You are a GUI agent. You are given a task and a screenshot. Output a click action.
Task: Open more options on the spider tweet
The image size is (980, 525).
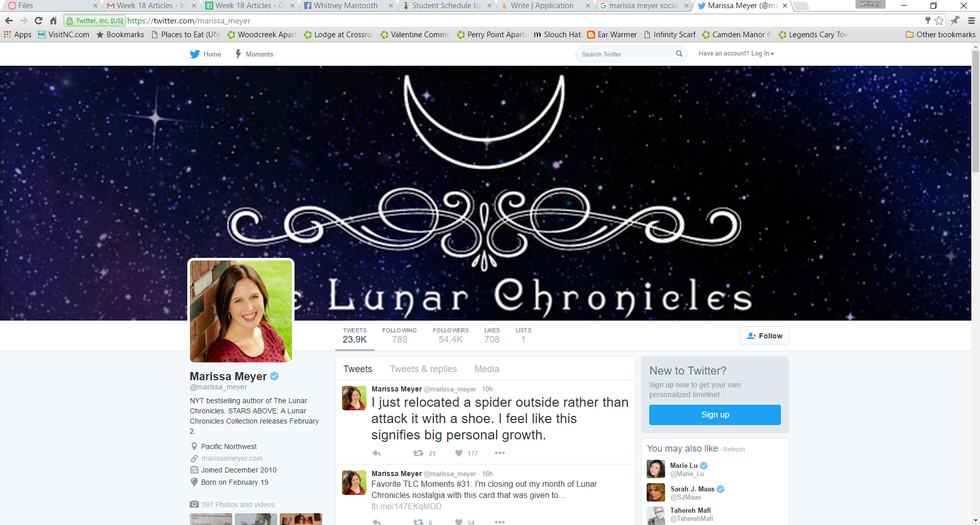(500, 453)
